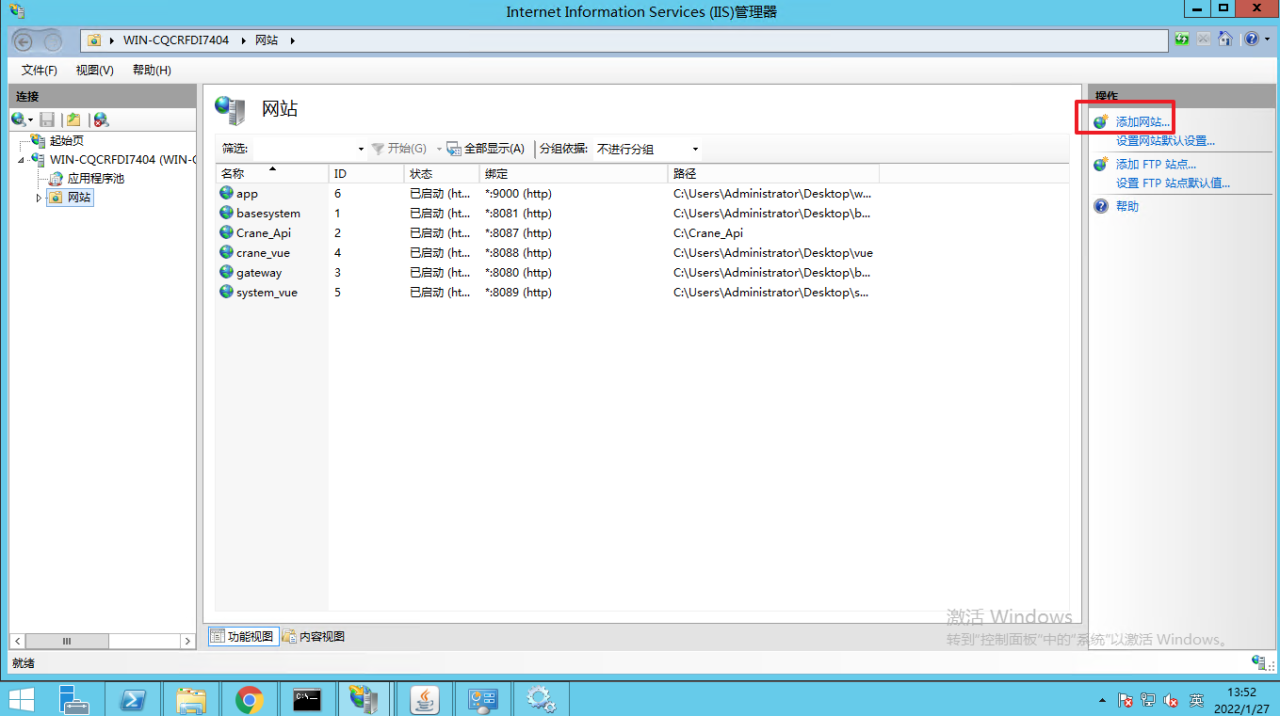Open the 文件(F) menu
This screenshot has height=716, width=1280.
40,70
